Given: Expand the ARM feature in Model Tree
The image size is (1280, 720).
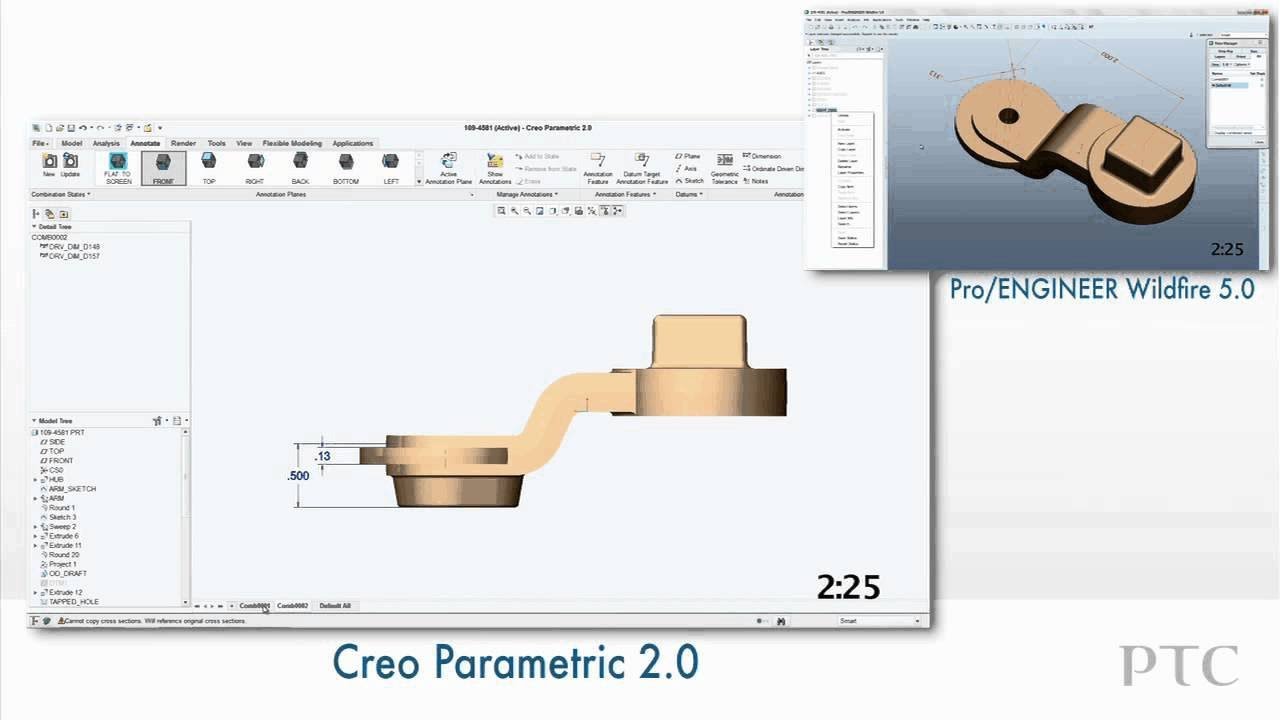Looking at the screenshot, I should tap(36, 498).
